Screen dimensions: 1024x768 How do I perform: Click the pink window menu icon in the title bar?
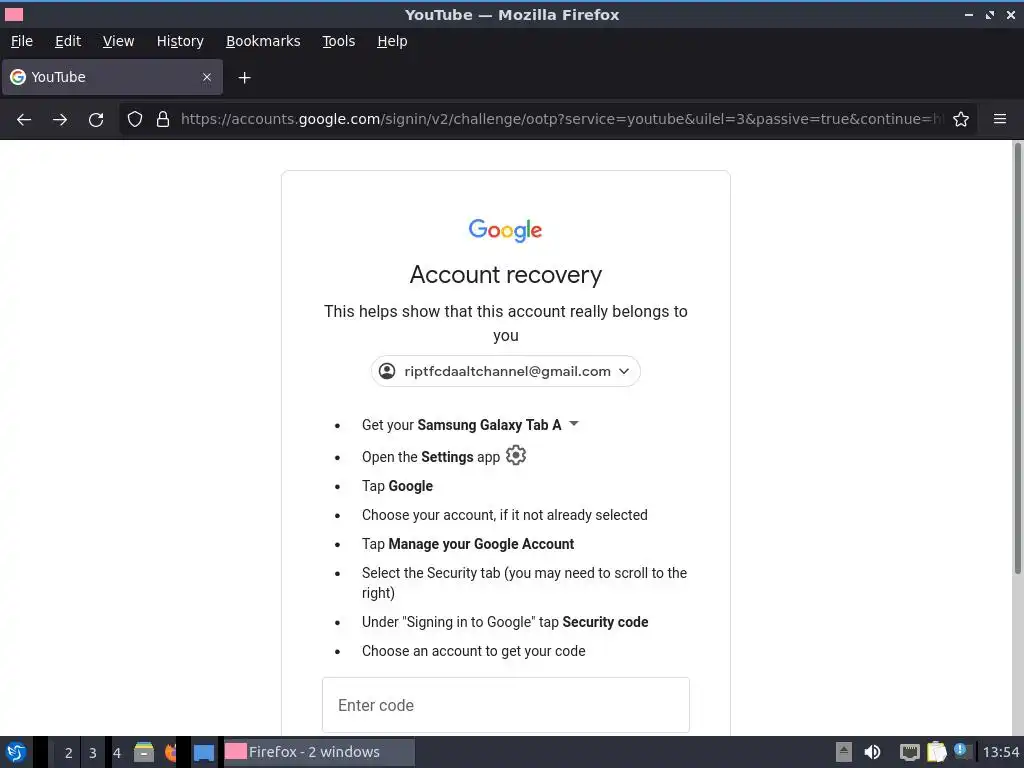click(14, 14)
